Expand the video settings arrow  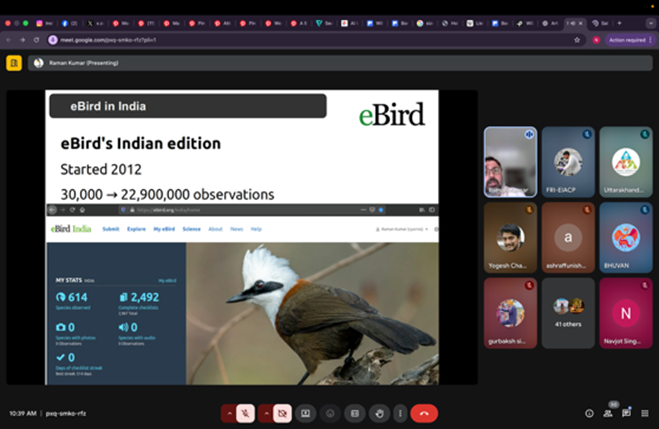click(267, 413)
